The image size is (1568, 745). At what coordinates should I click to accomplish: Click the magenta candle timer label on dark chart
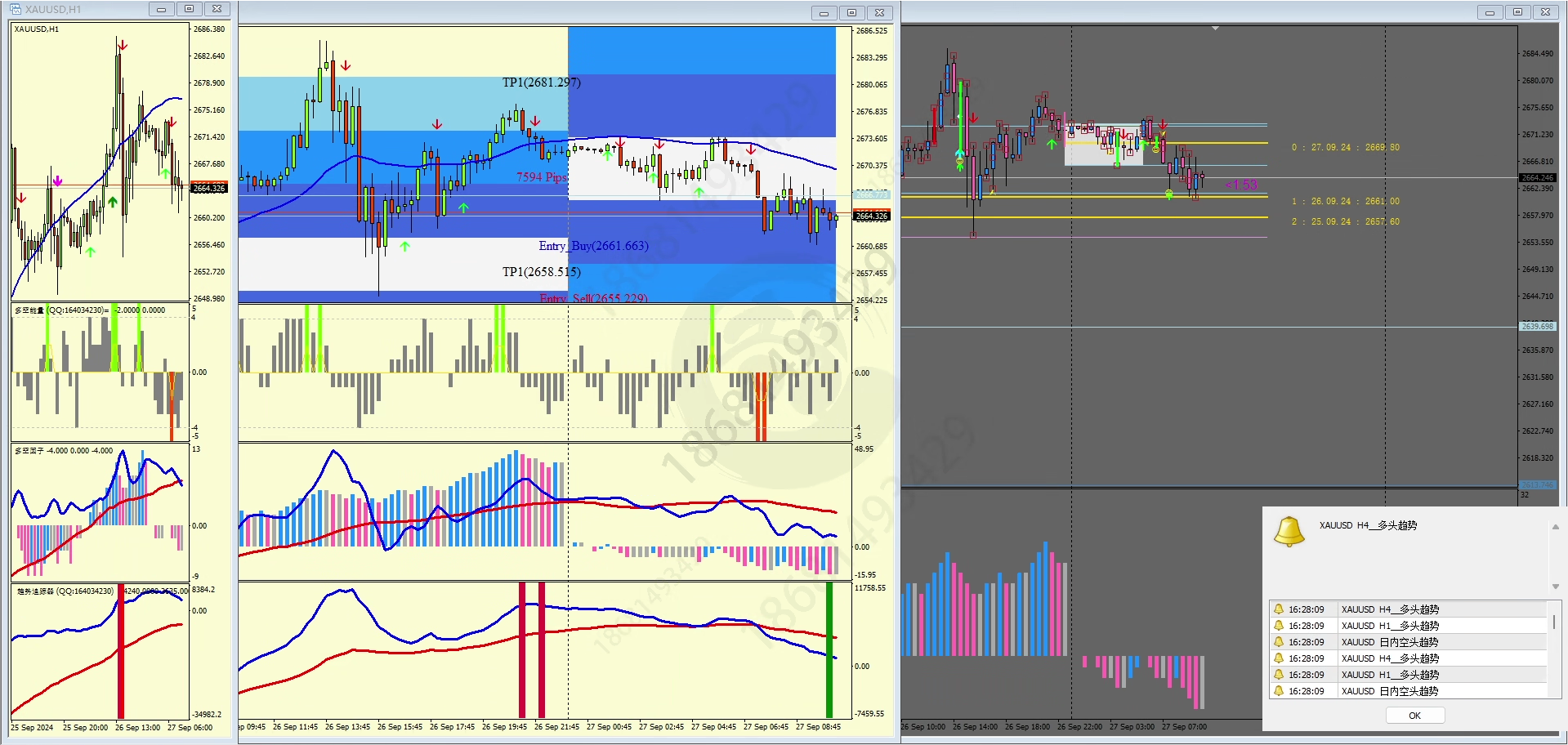click(1241, 185)
